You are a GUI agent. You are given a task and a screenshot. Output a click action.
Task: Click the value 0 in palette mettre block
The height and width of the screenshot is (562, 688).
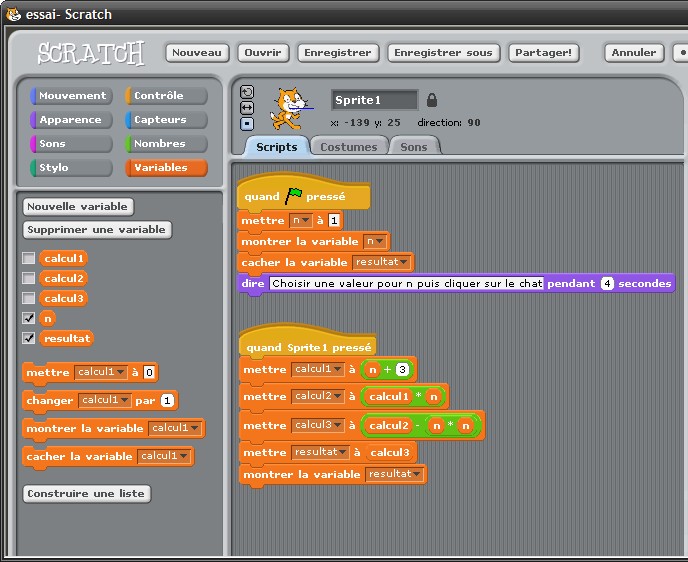click(x=149, y=372)
